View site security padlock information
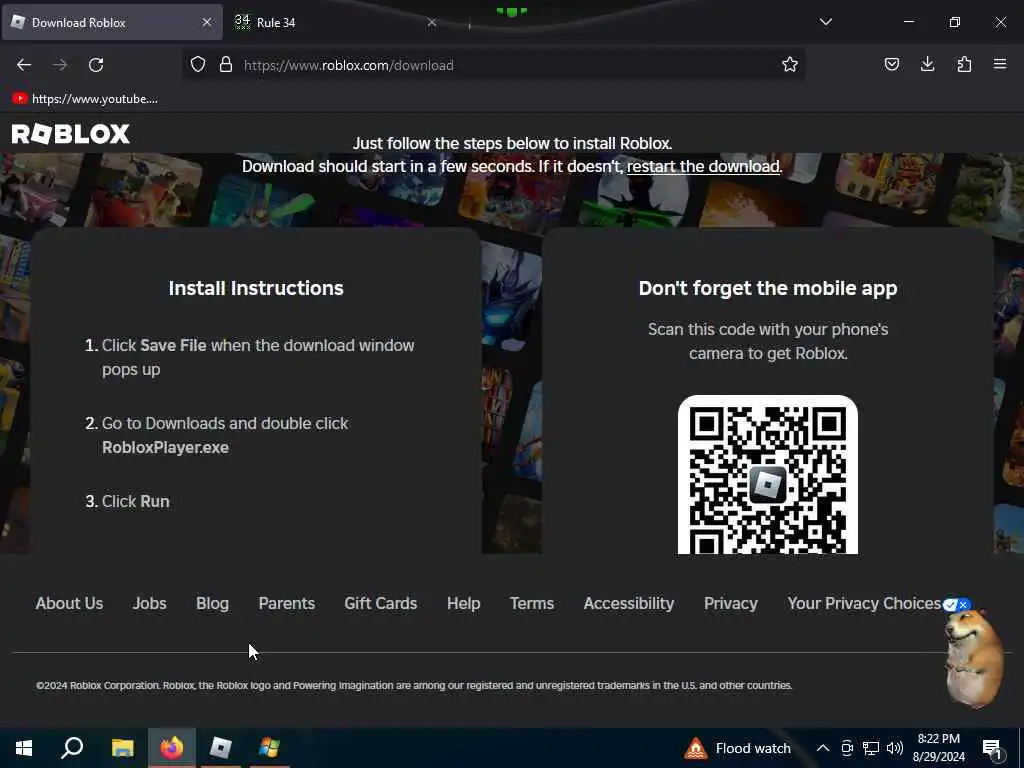The image size is (1024, 768). click(226, 65)
